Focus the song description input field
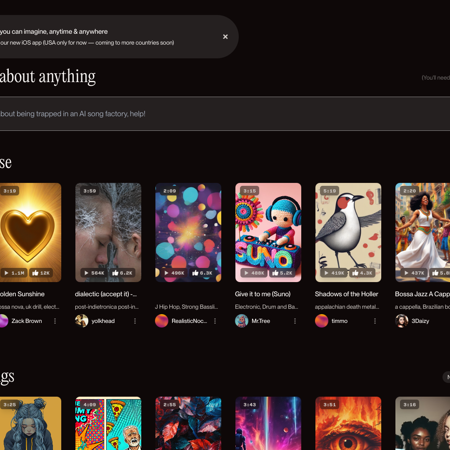This screenshot has height=450, width=450. pyautogui.click(x=225, y=114)
